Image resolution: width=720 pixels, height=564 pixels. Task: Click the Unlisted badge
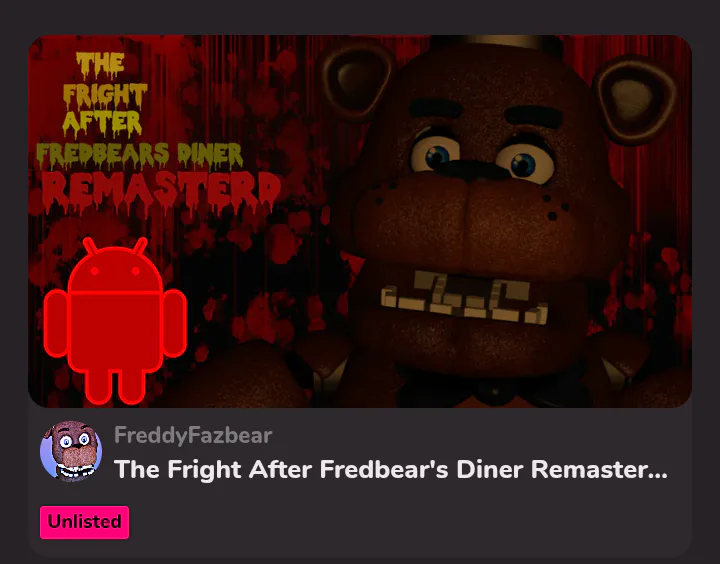tap(84, 522)
